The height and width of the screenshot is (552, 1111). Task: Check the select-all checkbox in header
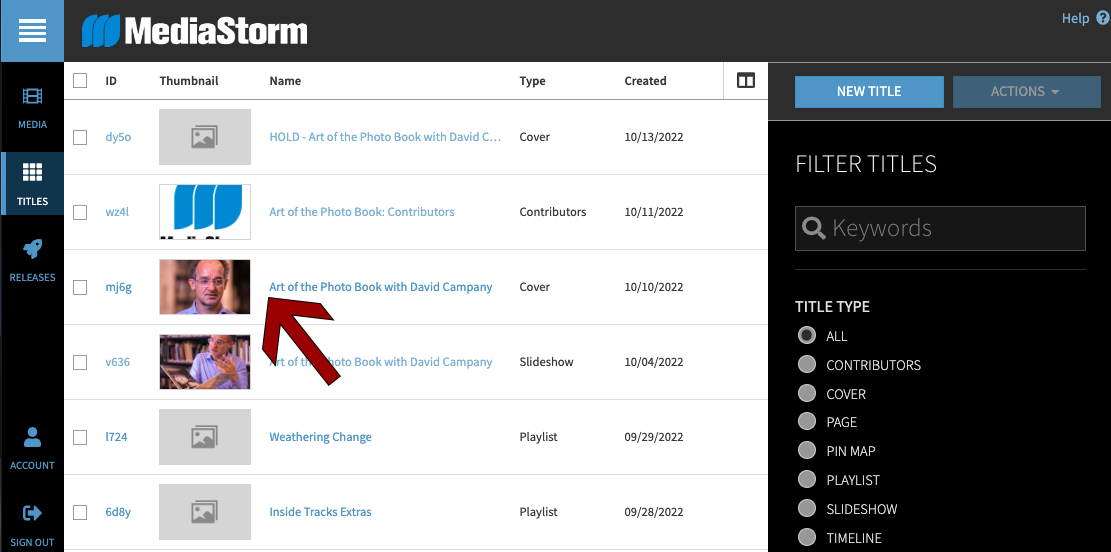80,81
